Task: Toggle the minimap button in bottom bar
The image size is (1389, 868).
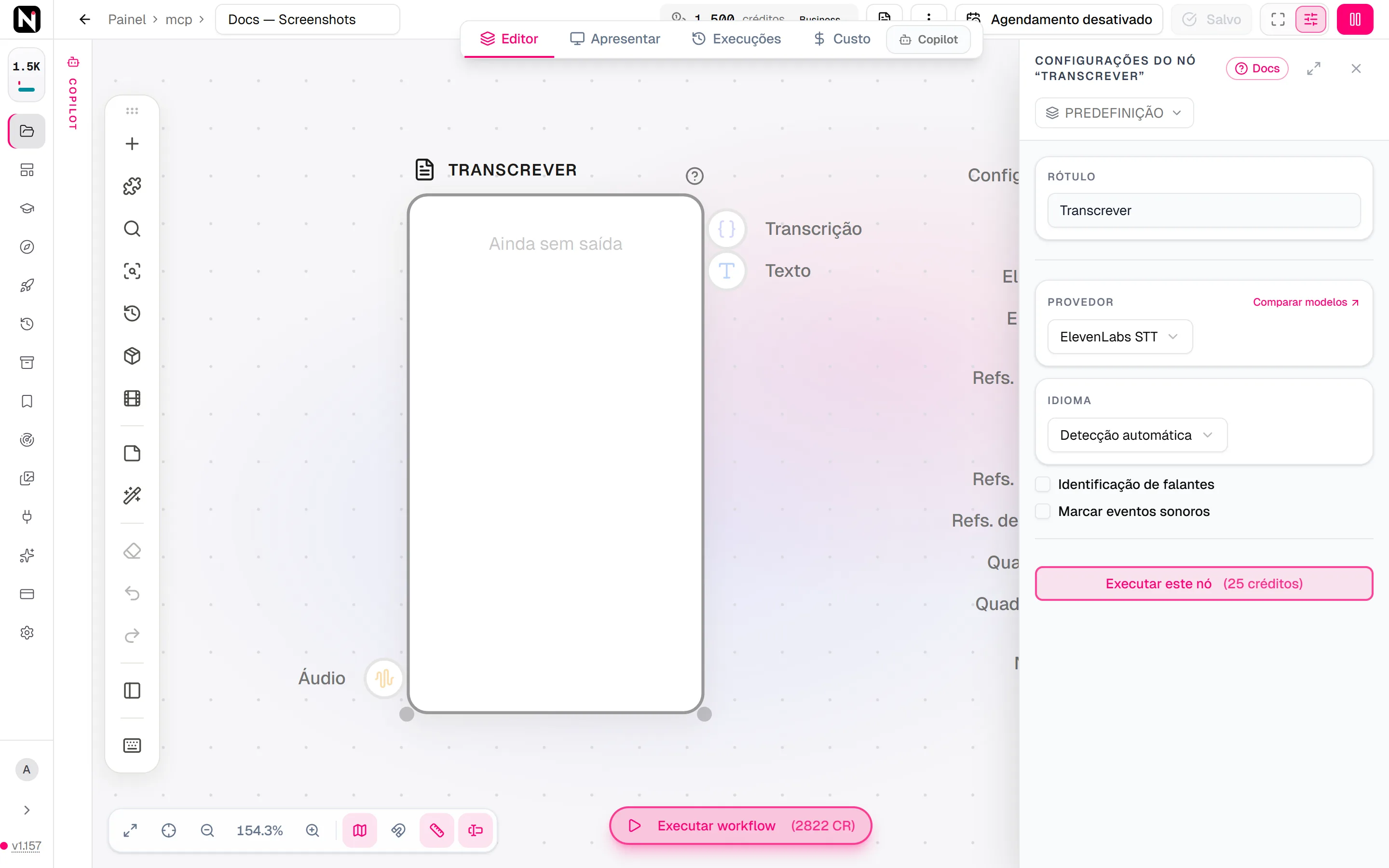Action: (x=360, y=830)
